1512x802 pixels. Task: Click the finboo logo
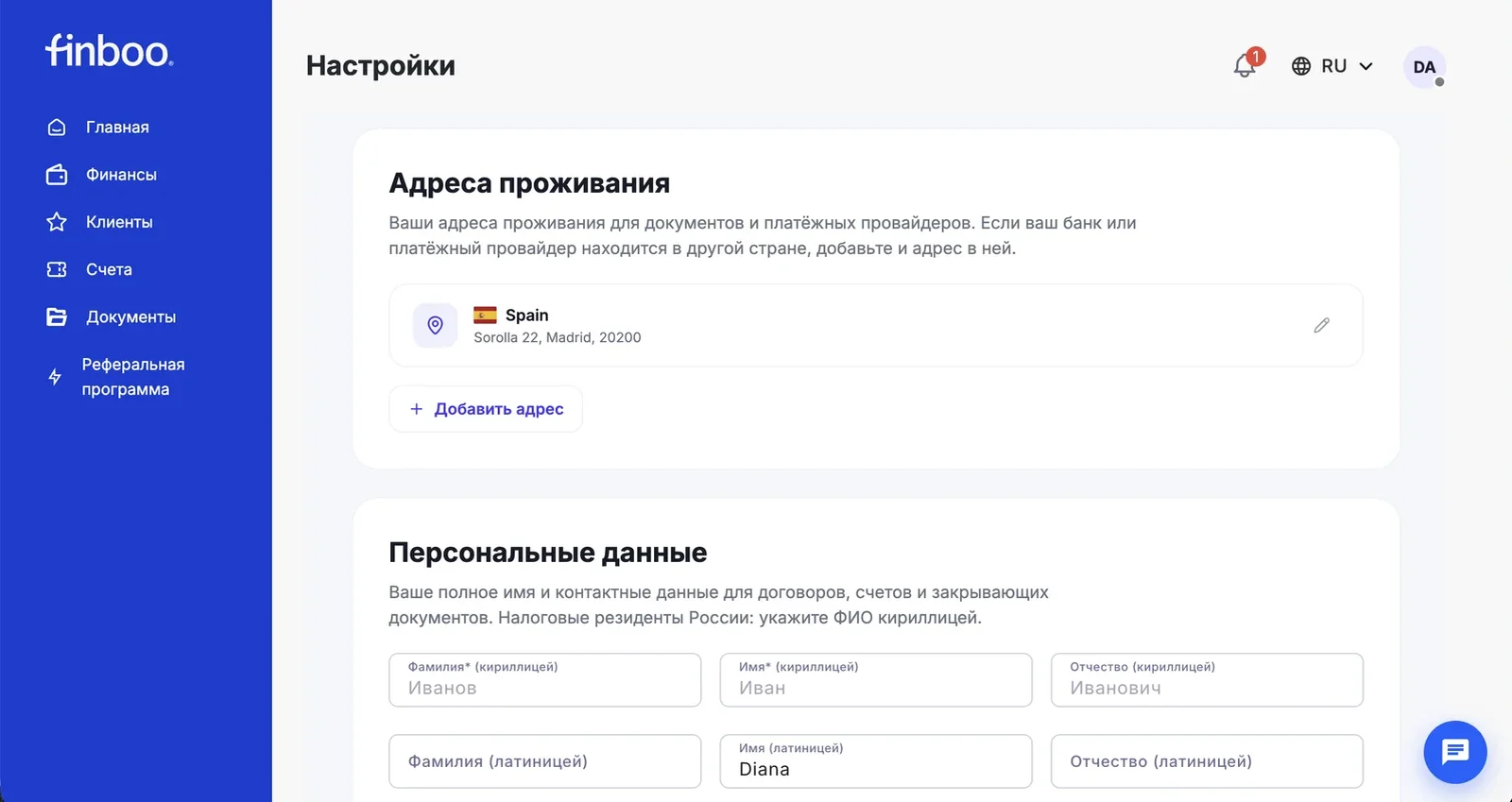coord(110,51)
